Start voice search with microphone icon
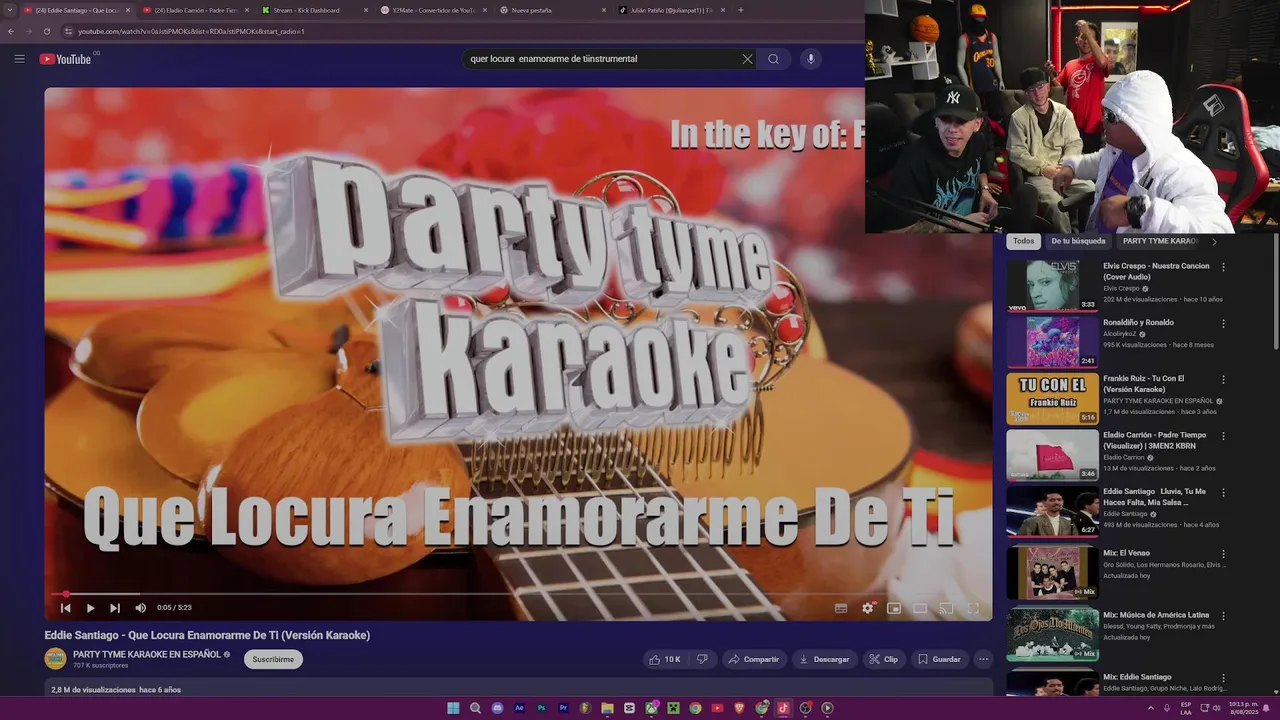This screenshot has height=720, width=1280. click(811, 59)
